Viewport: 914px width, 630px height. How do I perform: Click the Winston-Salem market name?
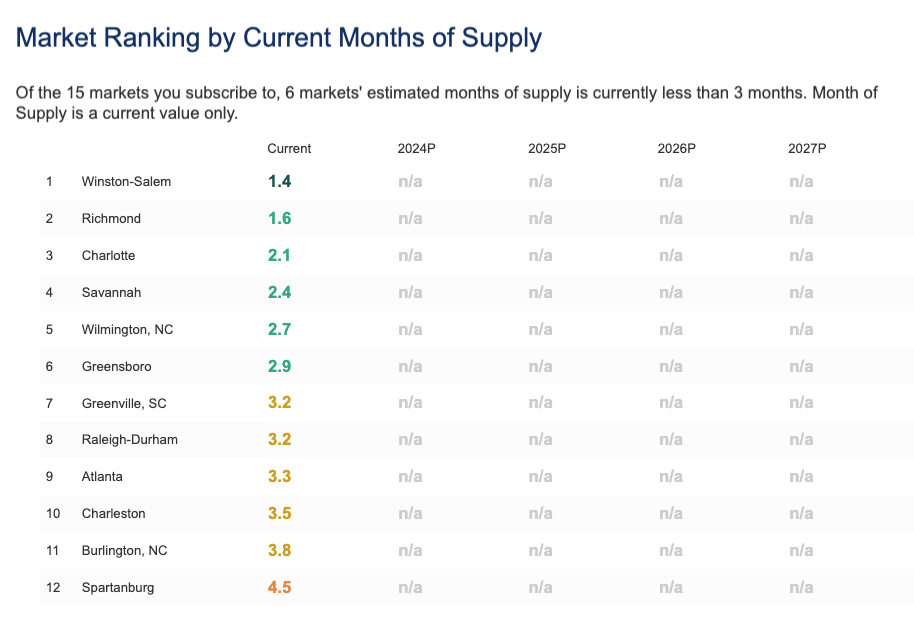click(x=126, y=182)
